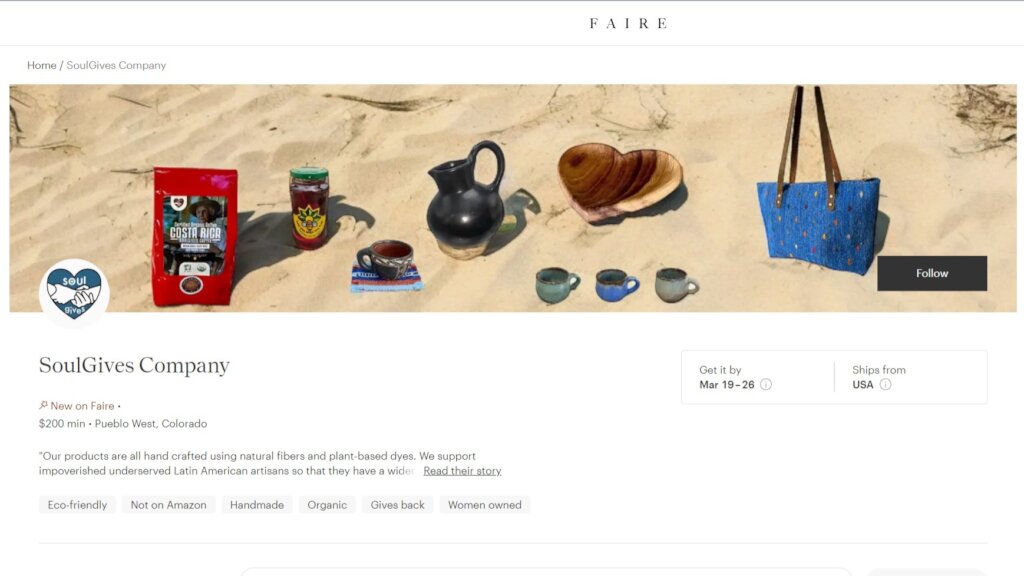1024x576 pixels.
Task: Select the Eco-friendly tag
Action: [x=77, y=505]
